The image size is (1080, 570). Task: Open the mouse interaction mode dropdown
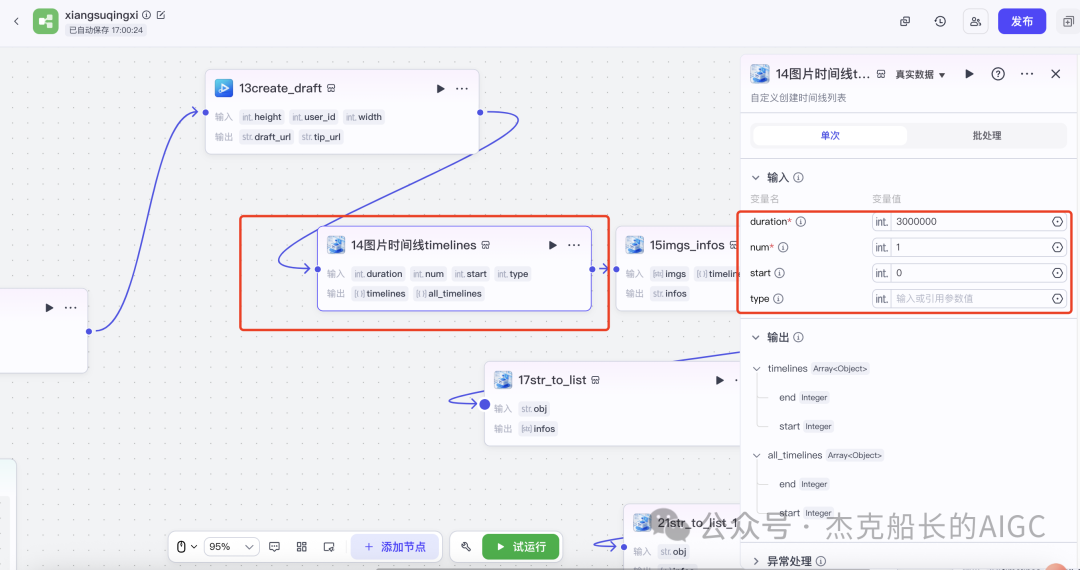pos(187,547)
